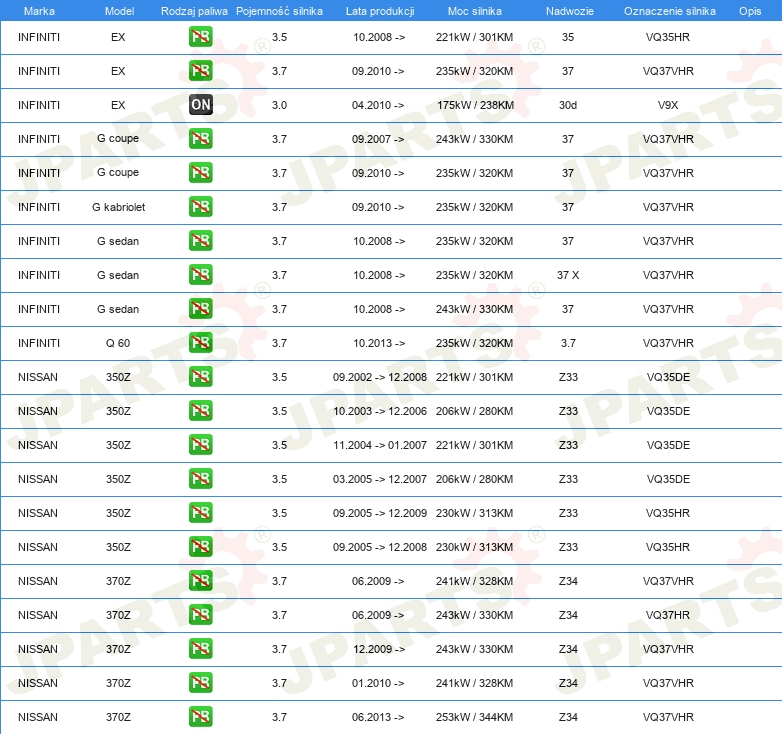This screenshot has height=734, width=782.
Task: Select the 30d body cell
Action: tap(568, 105)
